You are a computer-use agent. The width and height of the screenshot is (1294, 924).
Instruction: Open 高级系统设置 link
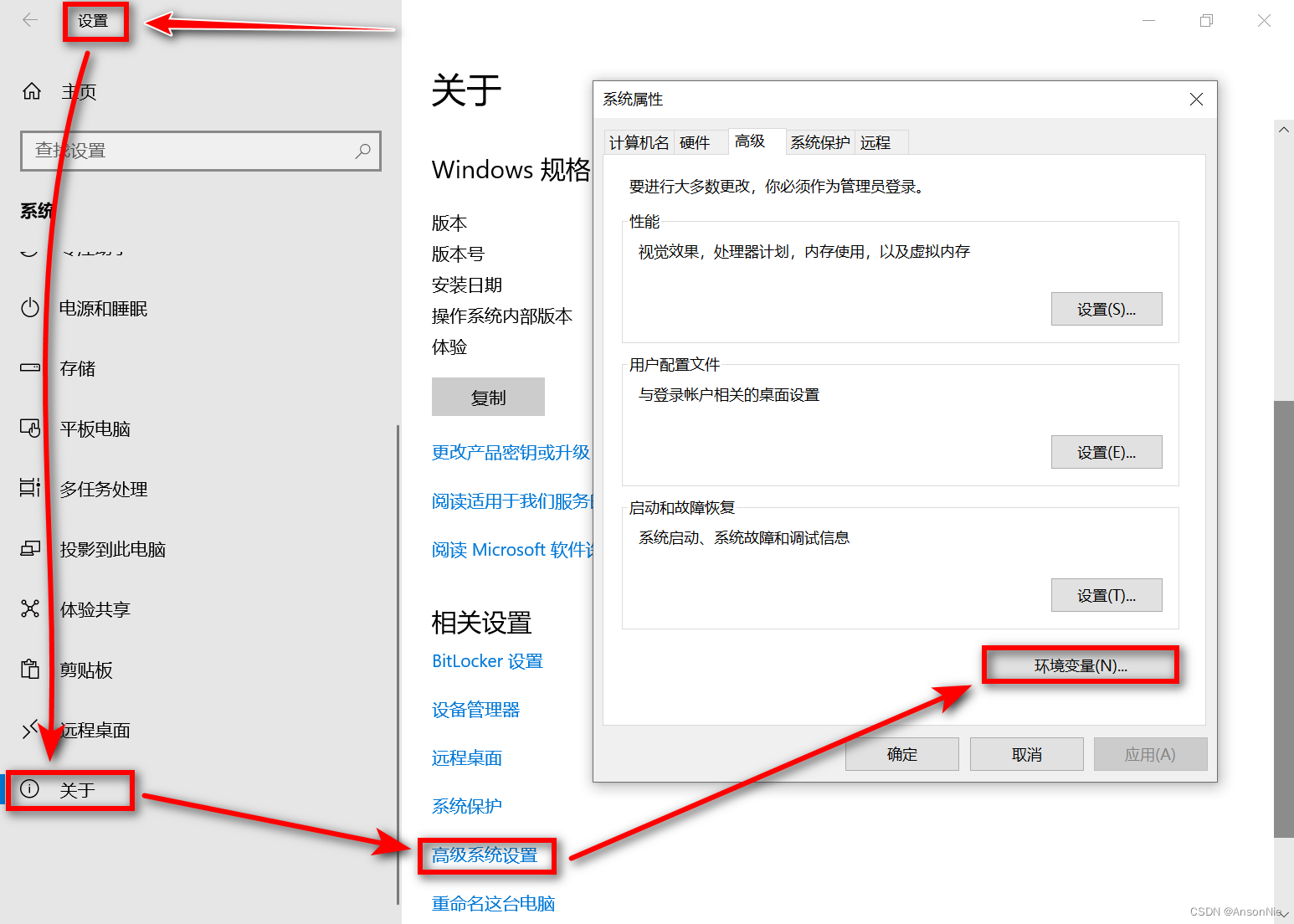(485, 855)
